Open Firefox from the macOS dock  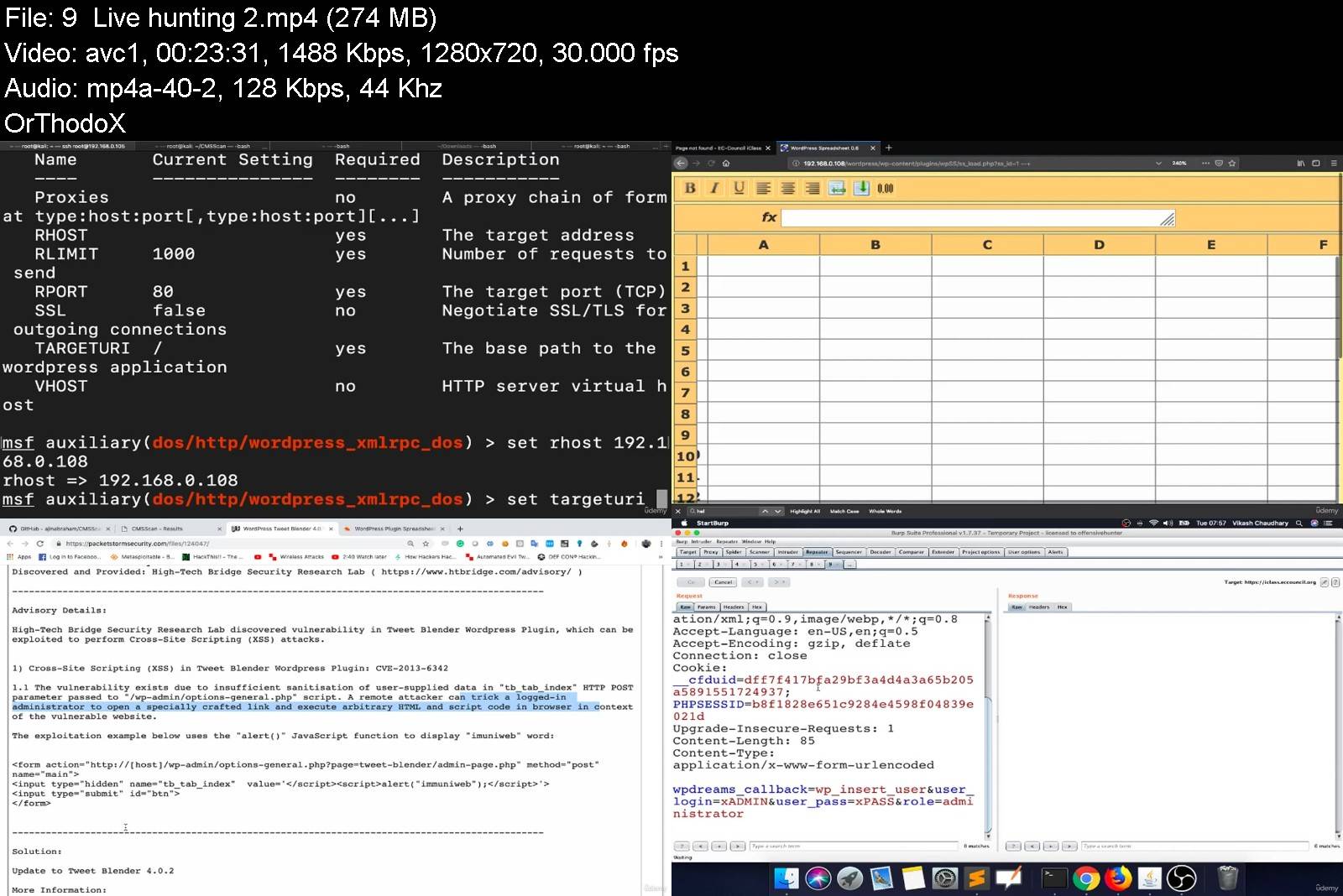click(1117, 878)
